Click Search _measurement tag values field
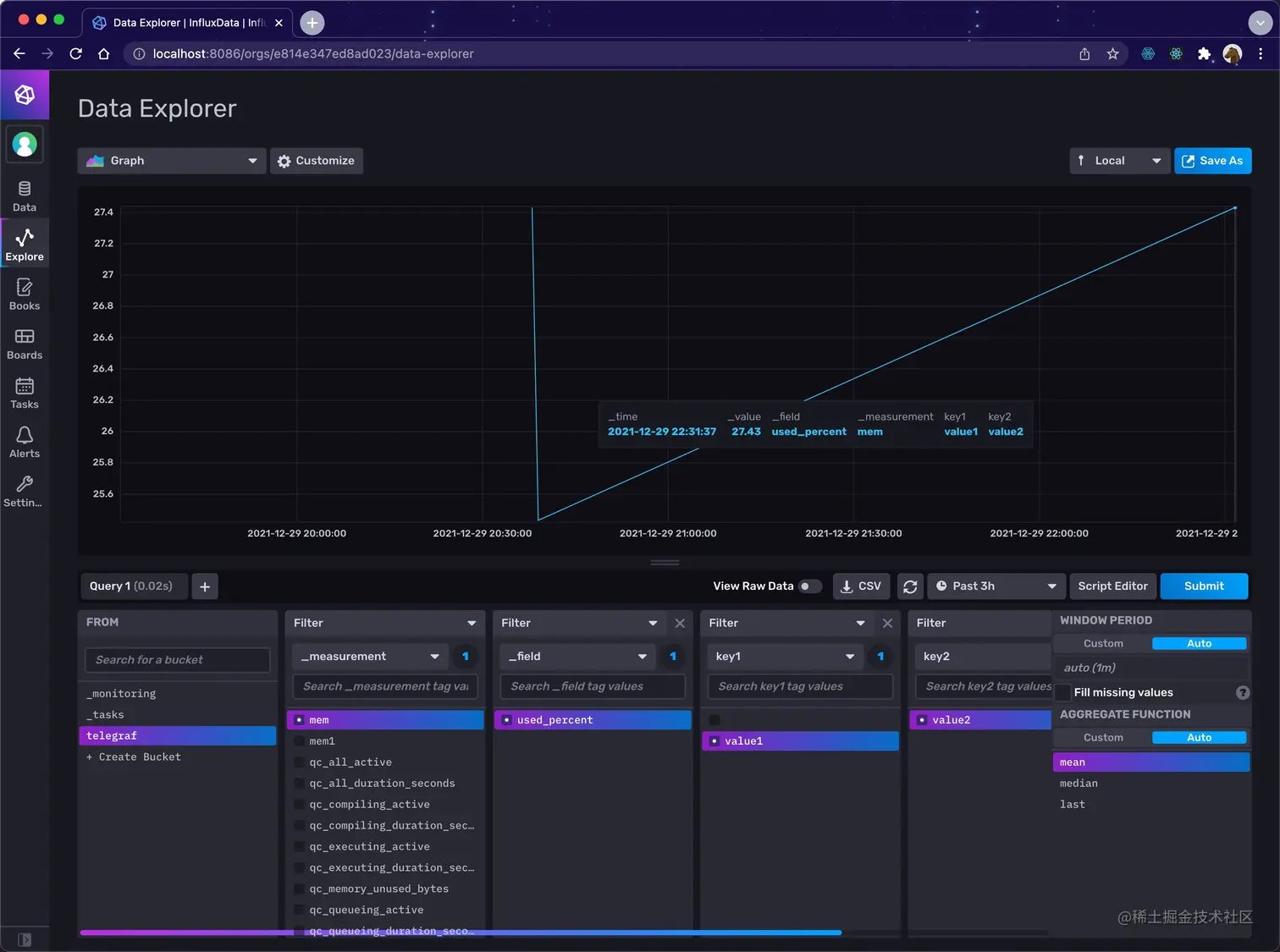Image resolution: width=1280 pixels, height=952 pixels. click(x=385, y=686)
